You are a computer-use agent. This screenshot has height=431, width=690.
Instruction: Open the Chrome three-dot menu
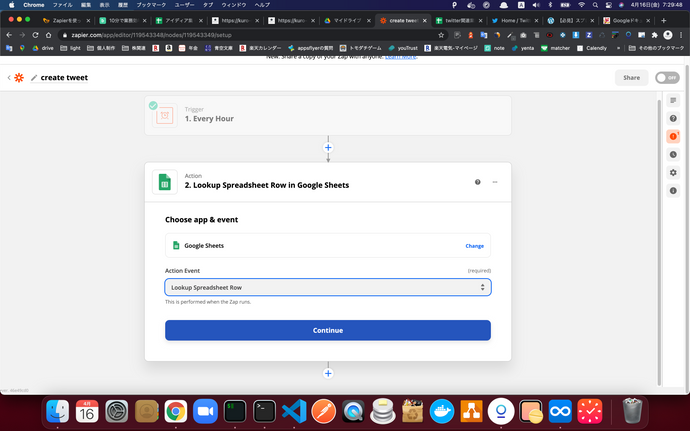click(681, 35)
